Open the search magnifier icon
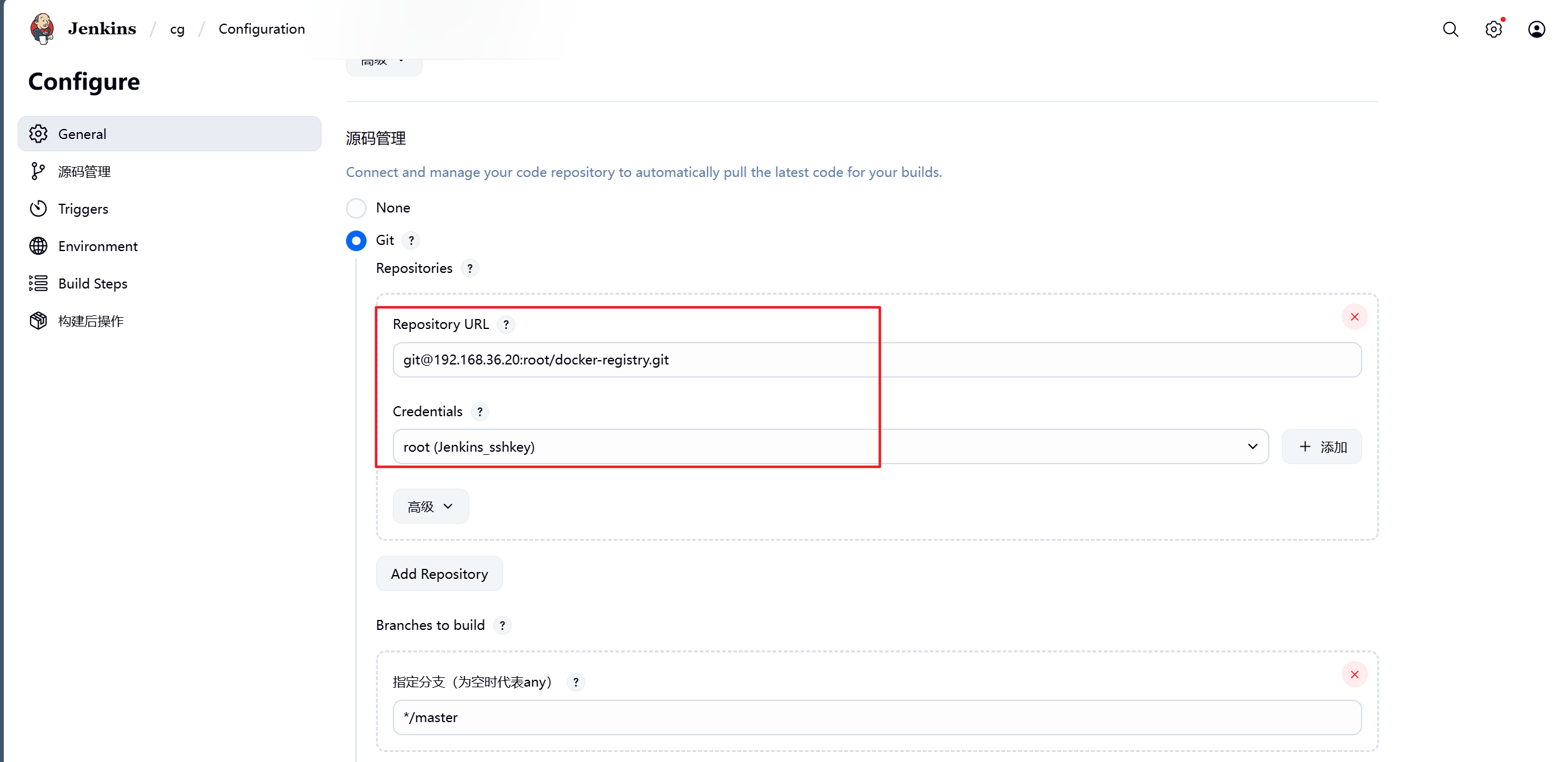Screen dimensions: 1568x762 pos(1450,29)
